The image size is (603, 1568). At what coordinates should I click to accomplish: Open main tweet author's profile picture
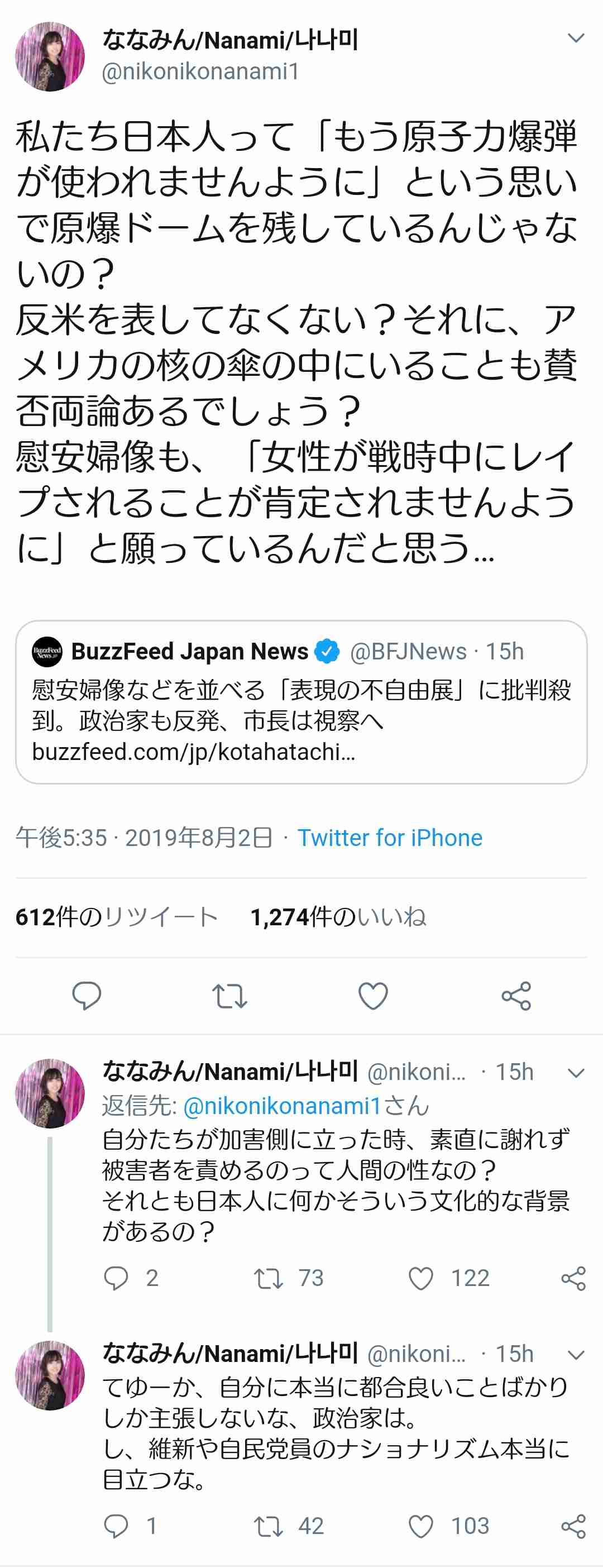point(50,56)
